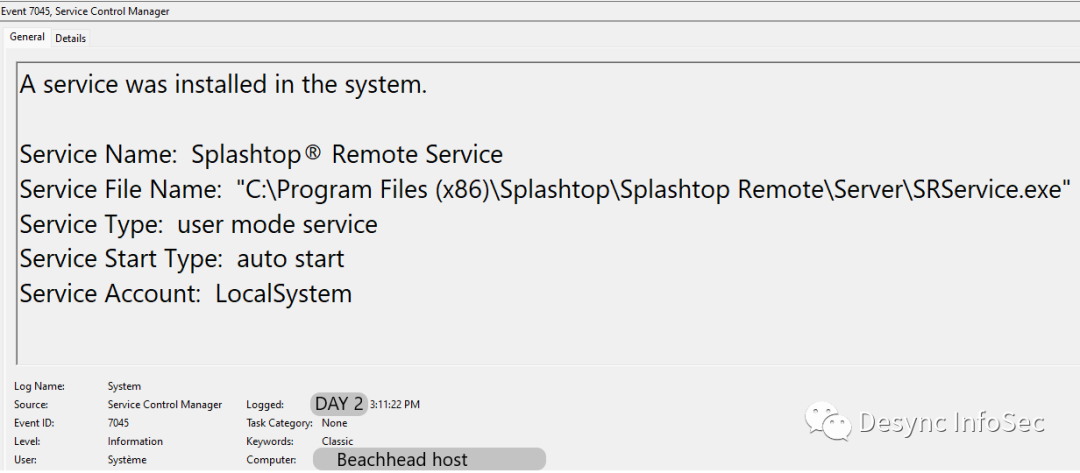
Task: Click the User value Système
Action: (127, 459)
